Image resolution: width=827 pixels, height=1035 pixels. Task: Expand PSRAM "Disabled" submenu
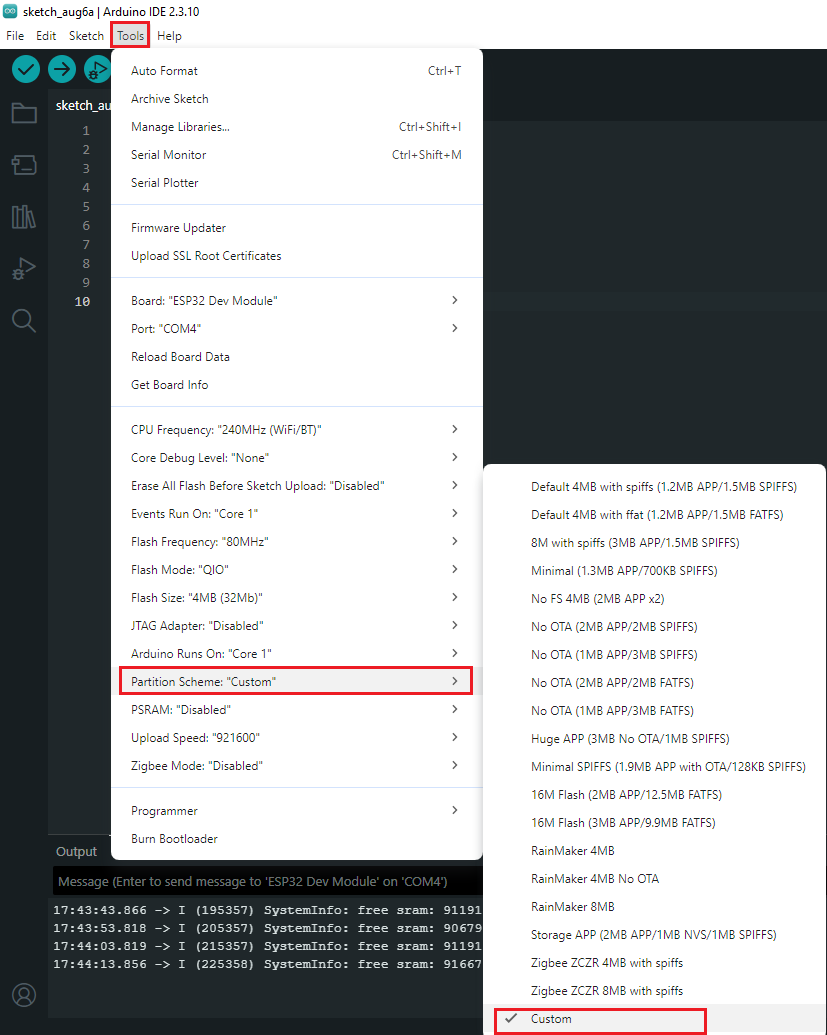pos(297,710)
